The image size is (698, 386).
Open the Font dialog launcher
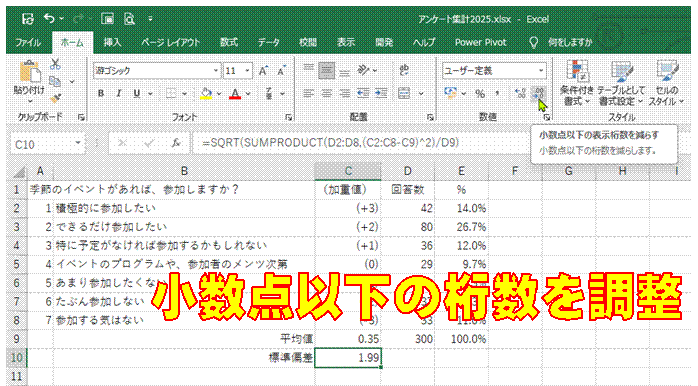[288, 117]
